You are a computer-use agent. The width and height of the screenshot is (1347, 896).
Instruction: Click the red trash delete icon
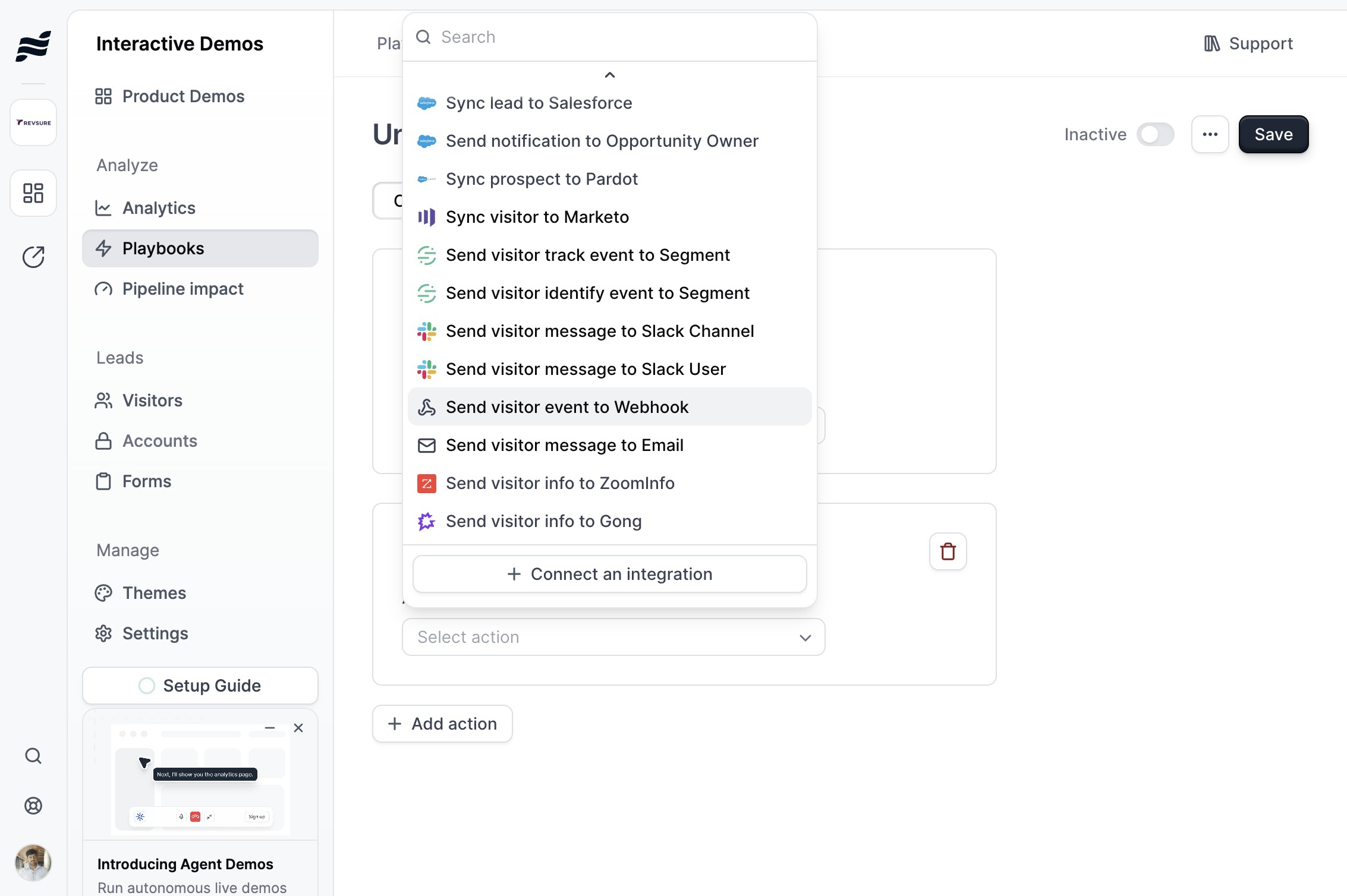(x=948, y=551)
